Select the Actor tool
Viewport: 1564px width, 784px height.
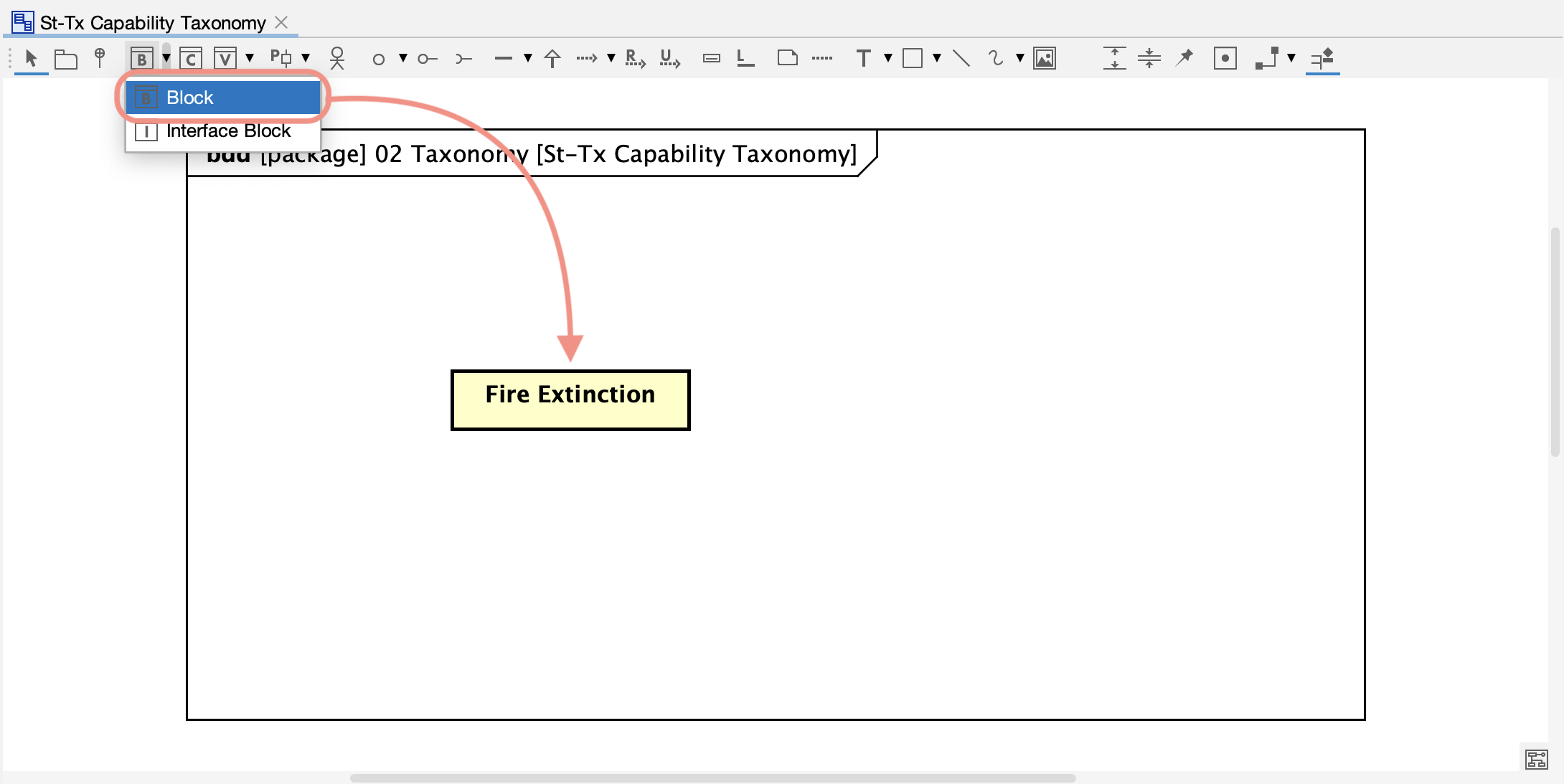point(336,58)
